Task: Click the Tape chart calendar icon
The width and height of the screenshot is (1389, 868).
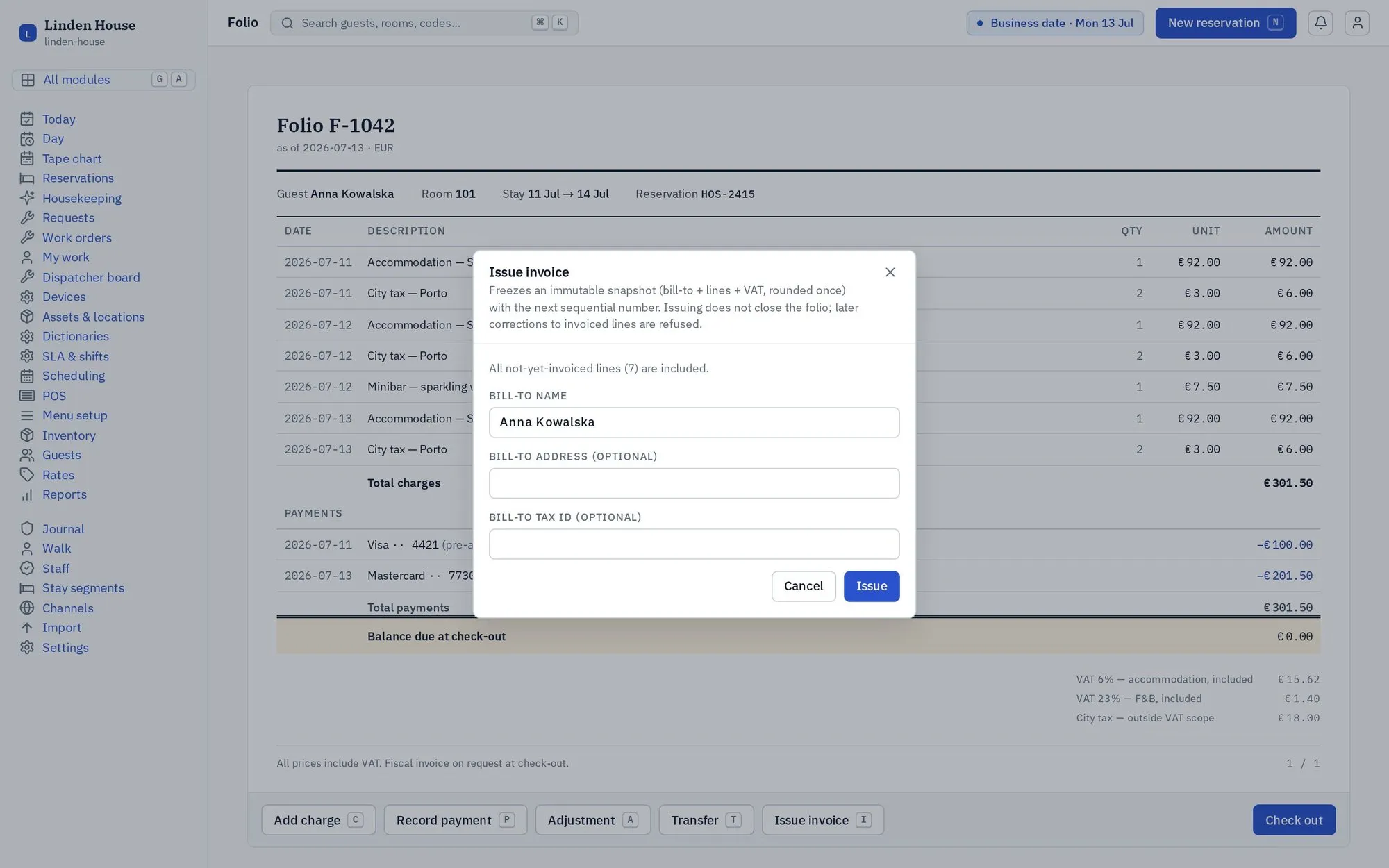Action: coord(27,159)
